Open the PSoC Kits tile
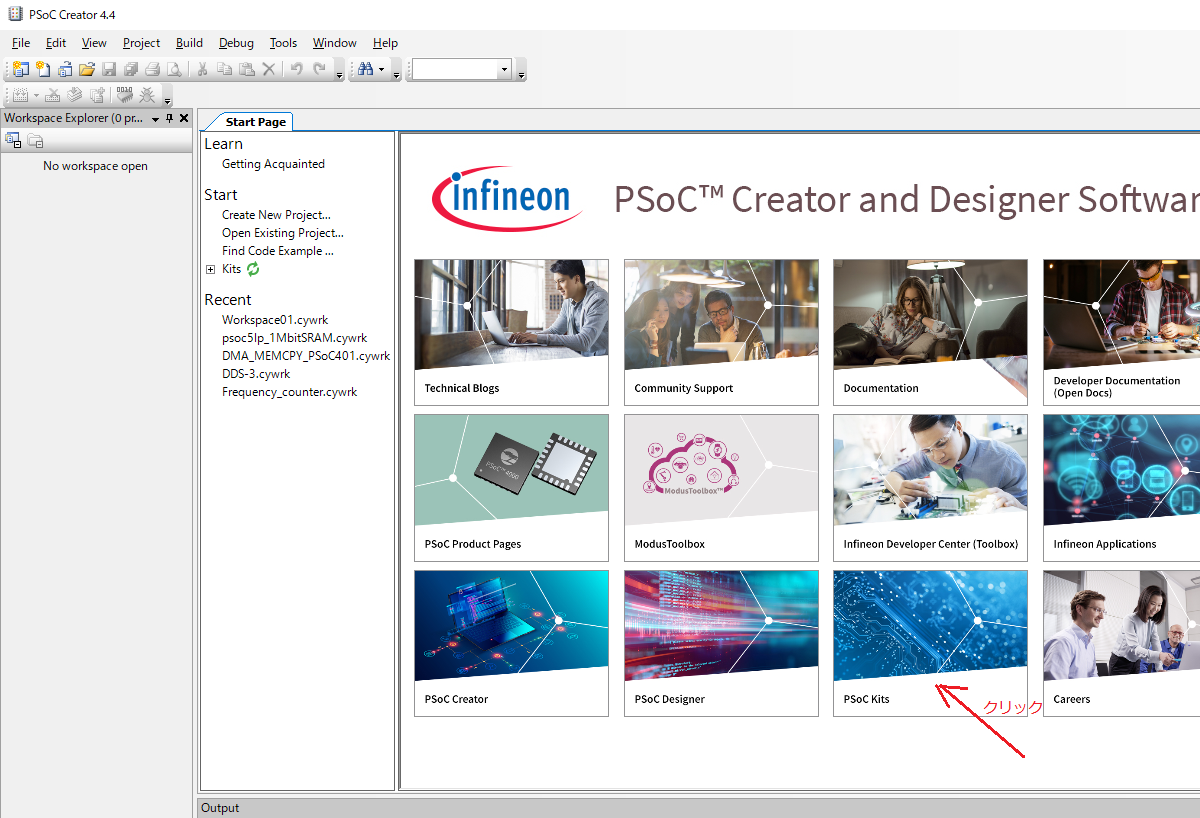This screenshot has width=1200, height=818. pos(930,643)
